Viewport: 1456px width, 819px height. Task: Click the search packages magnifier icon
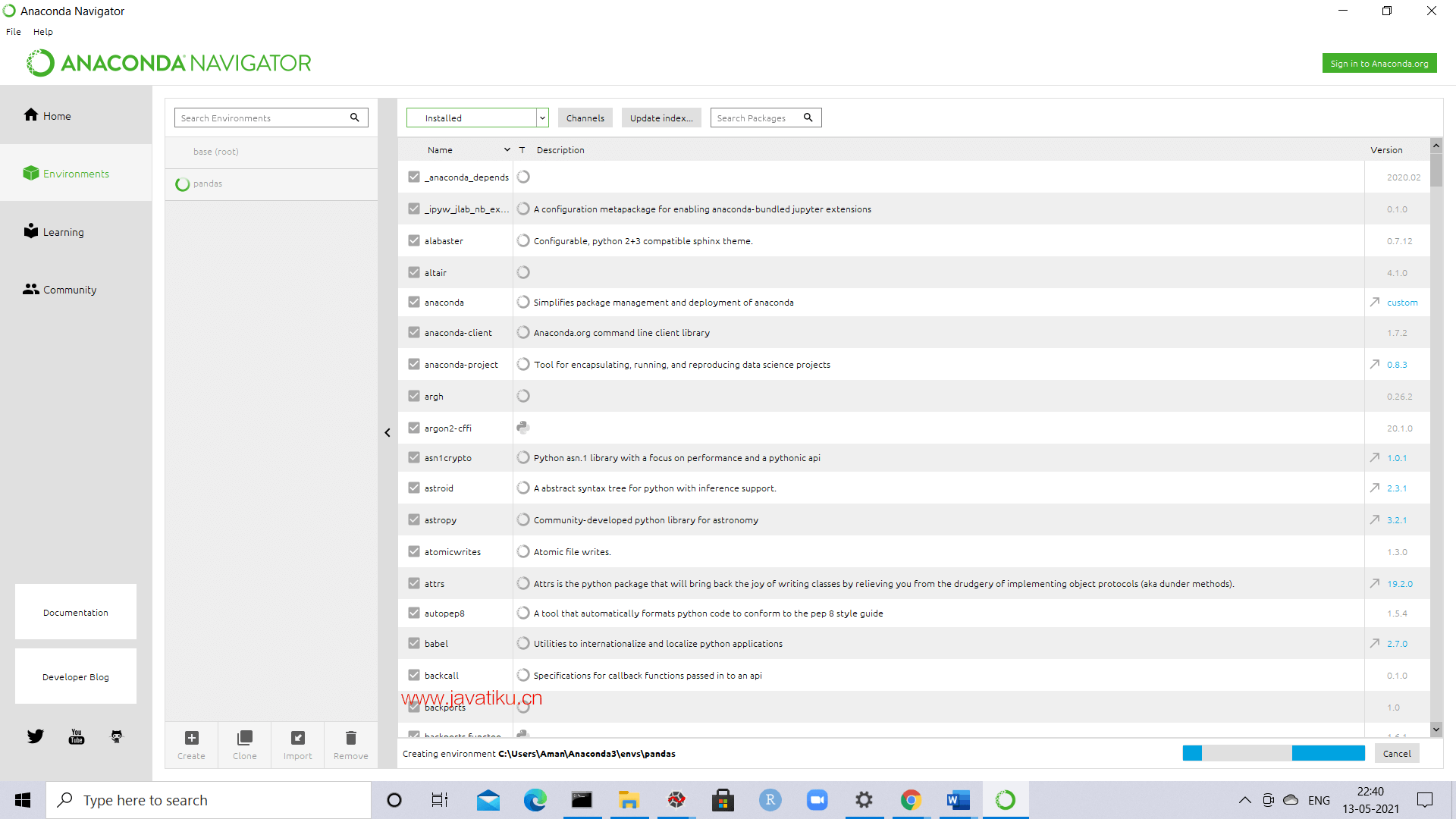pos(808,118)
